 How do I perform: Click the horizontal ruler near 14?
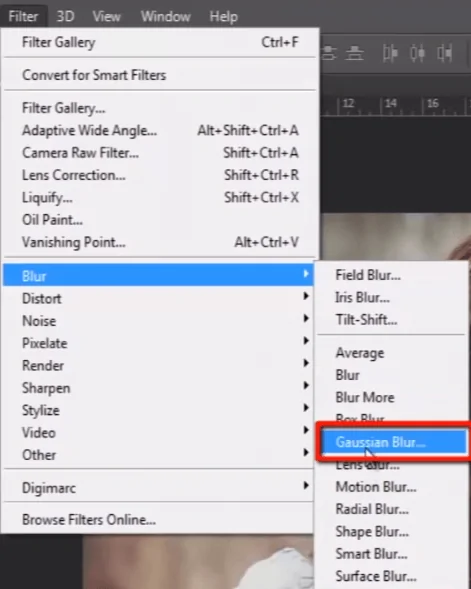(391, 104)
